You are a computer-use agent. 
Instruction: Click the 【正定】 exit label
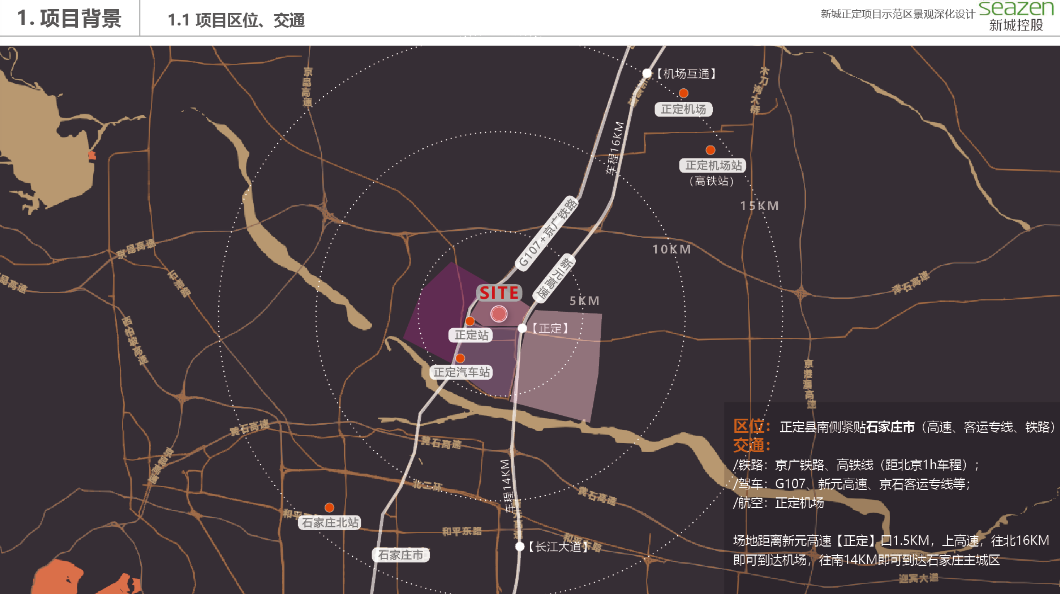coord(550,328)
